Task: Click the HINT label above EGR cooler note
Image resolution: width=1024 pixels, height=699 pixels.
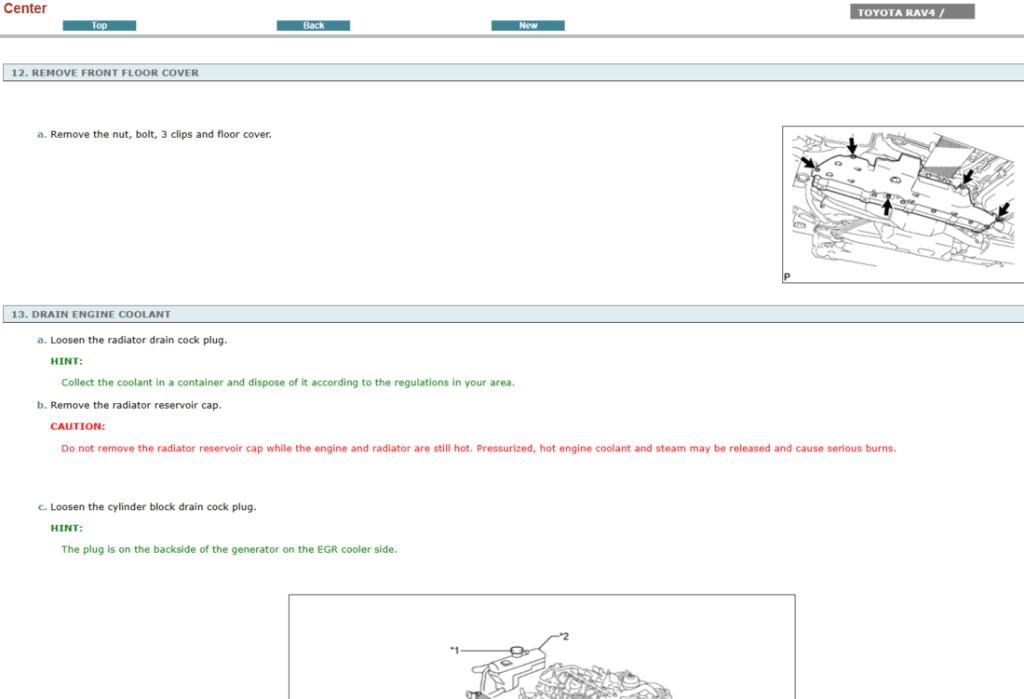Action: (x=67, y=528)
